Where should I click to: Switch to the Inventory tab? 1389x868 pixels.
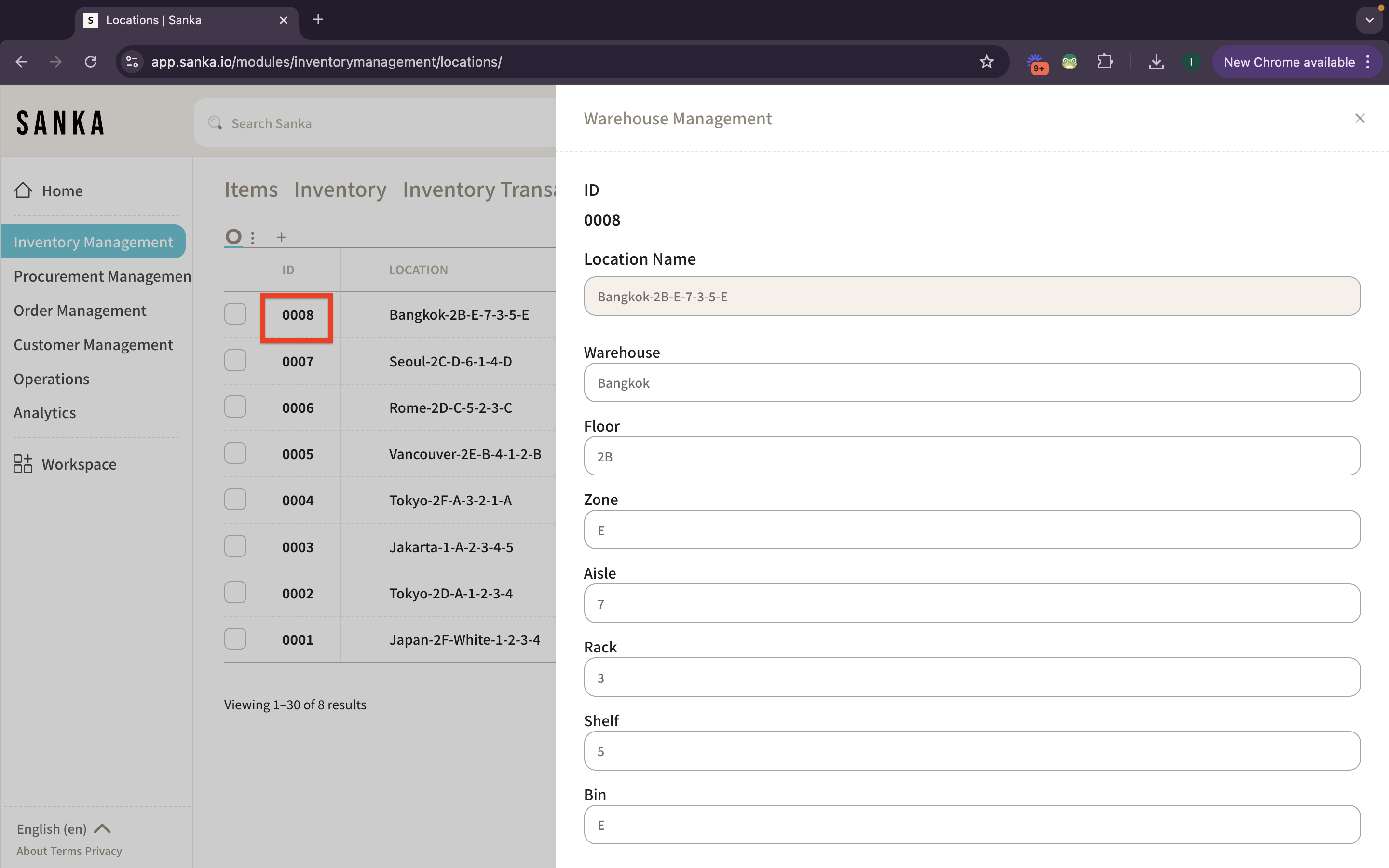pos(340,190)
